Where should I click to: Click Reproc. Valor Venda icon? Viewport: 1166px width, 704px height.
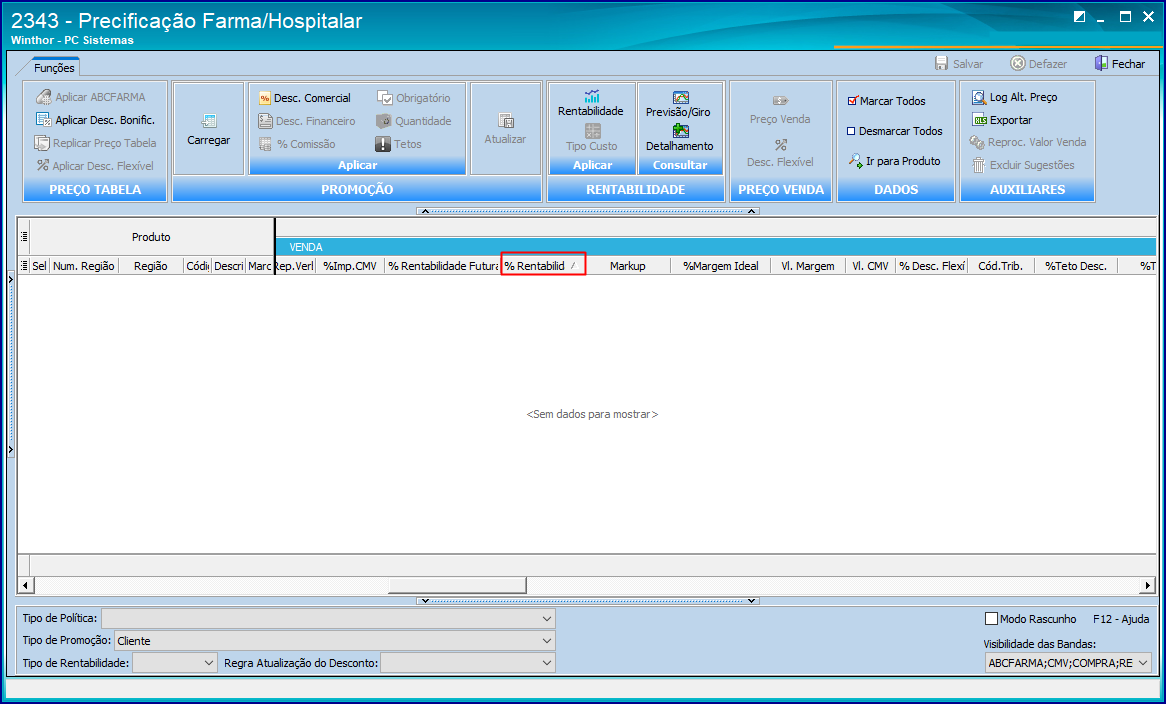[977, 142]
